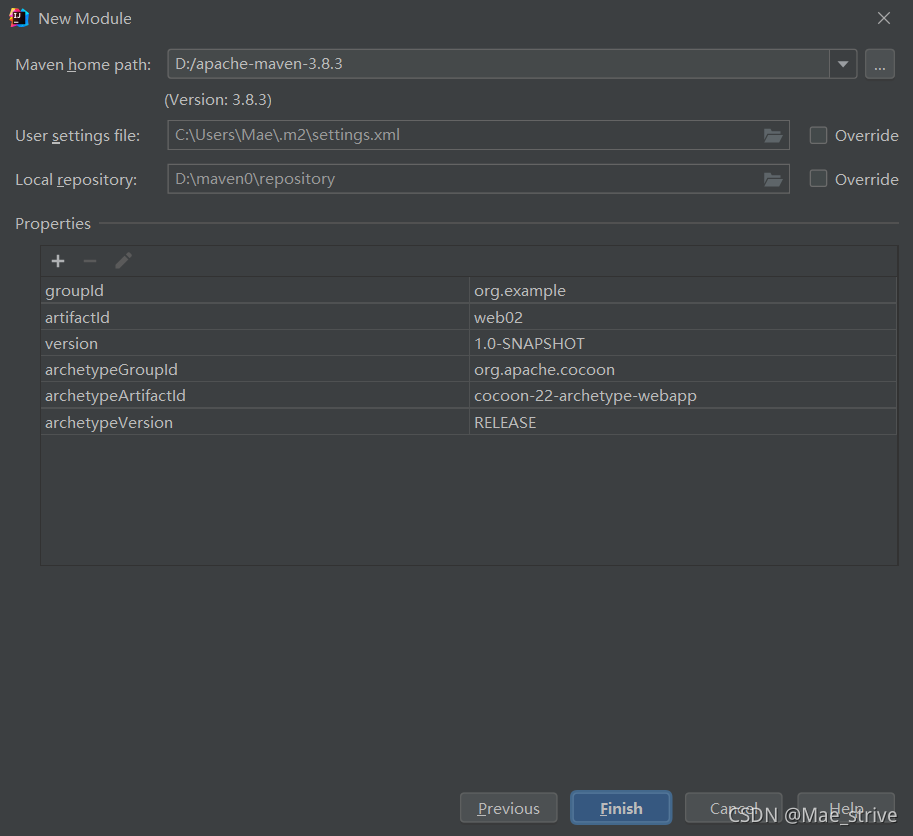The image size is (913, 836).
Task: Open folder browser for Local repository
Action: (x=773, y=179)
